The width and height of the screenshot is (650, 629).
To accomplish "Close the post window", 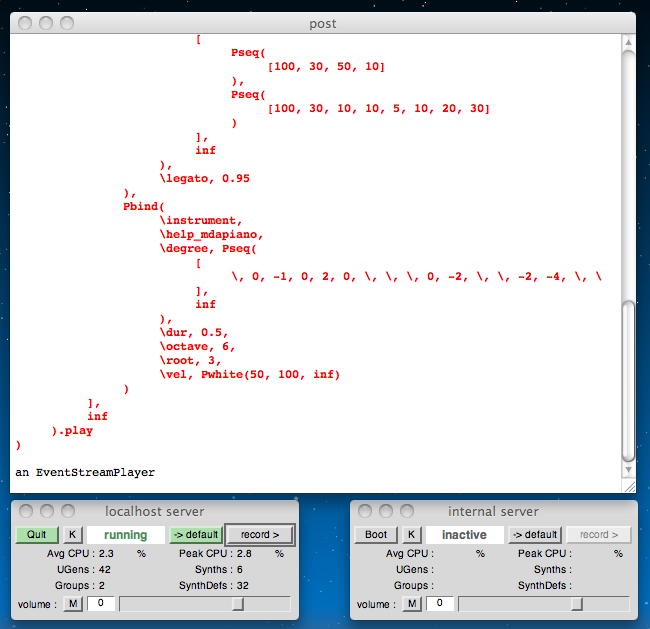I will pyautogui.click(x=25, y=23).
